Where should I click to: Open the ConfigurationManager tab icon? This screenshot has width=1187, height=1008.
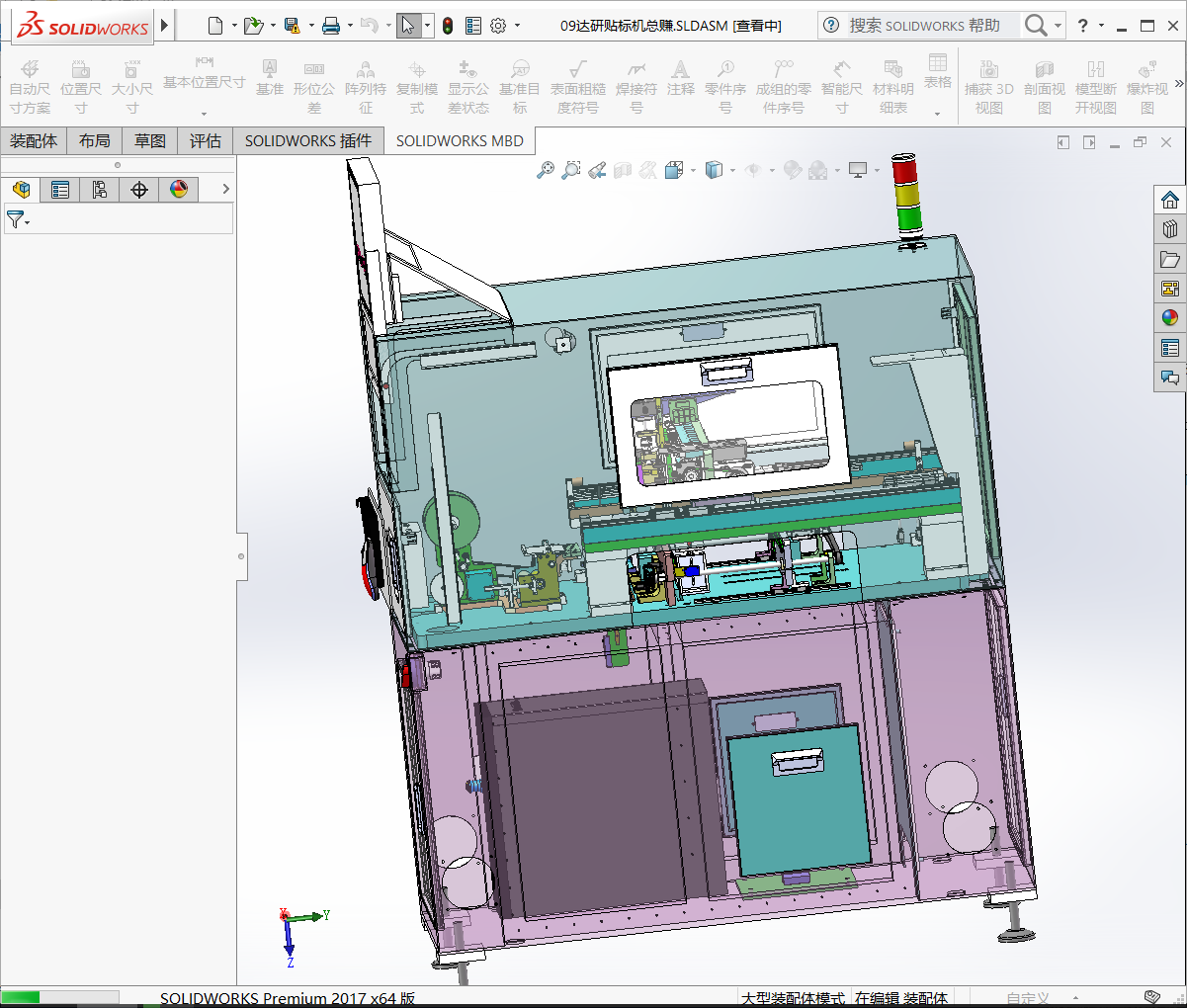pos(100,190)
